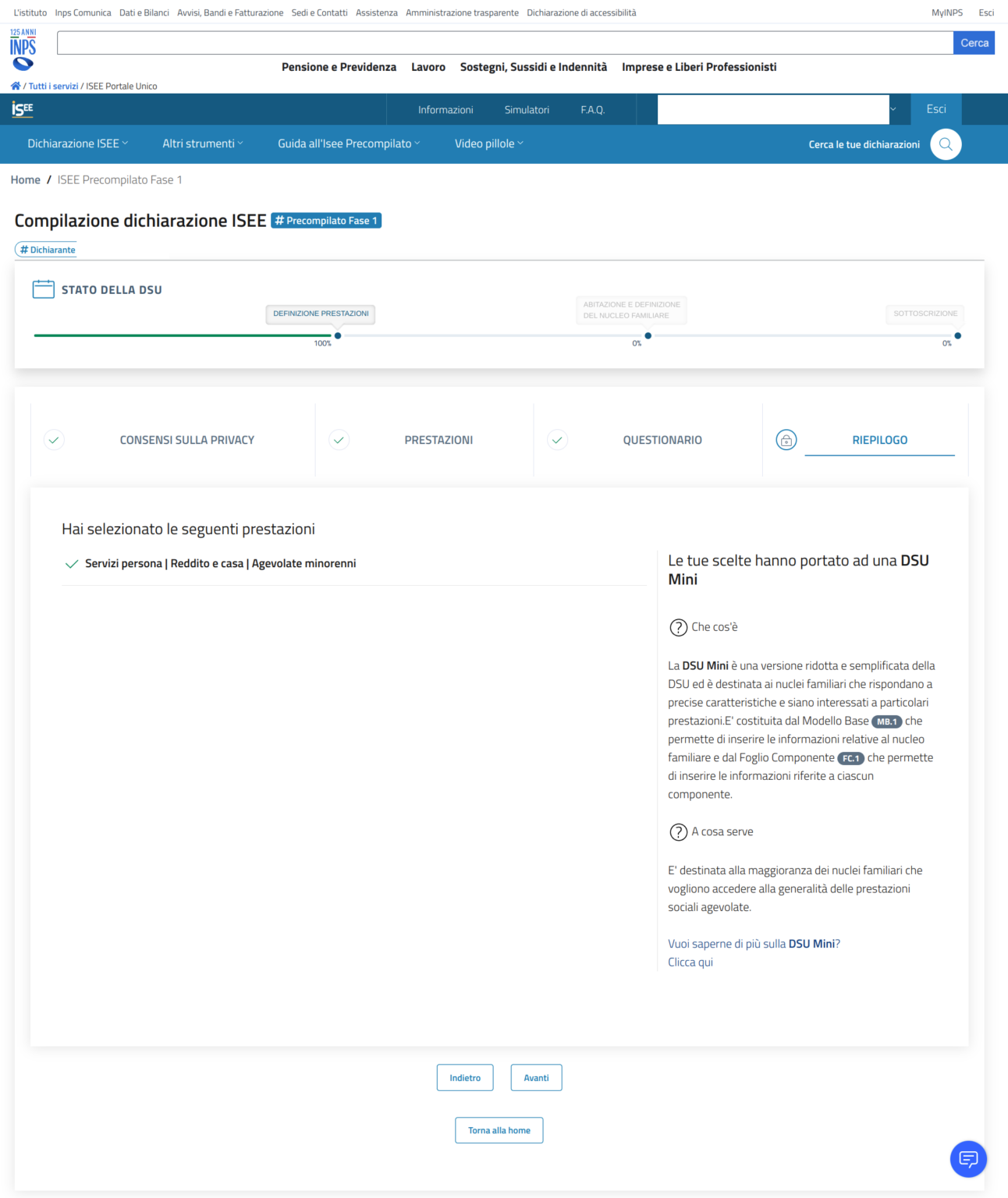The height and width of the screenshot is (1198, 1008).
Task: Open the Inps Comunica link
Action: [83, 12]
